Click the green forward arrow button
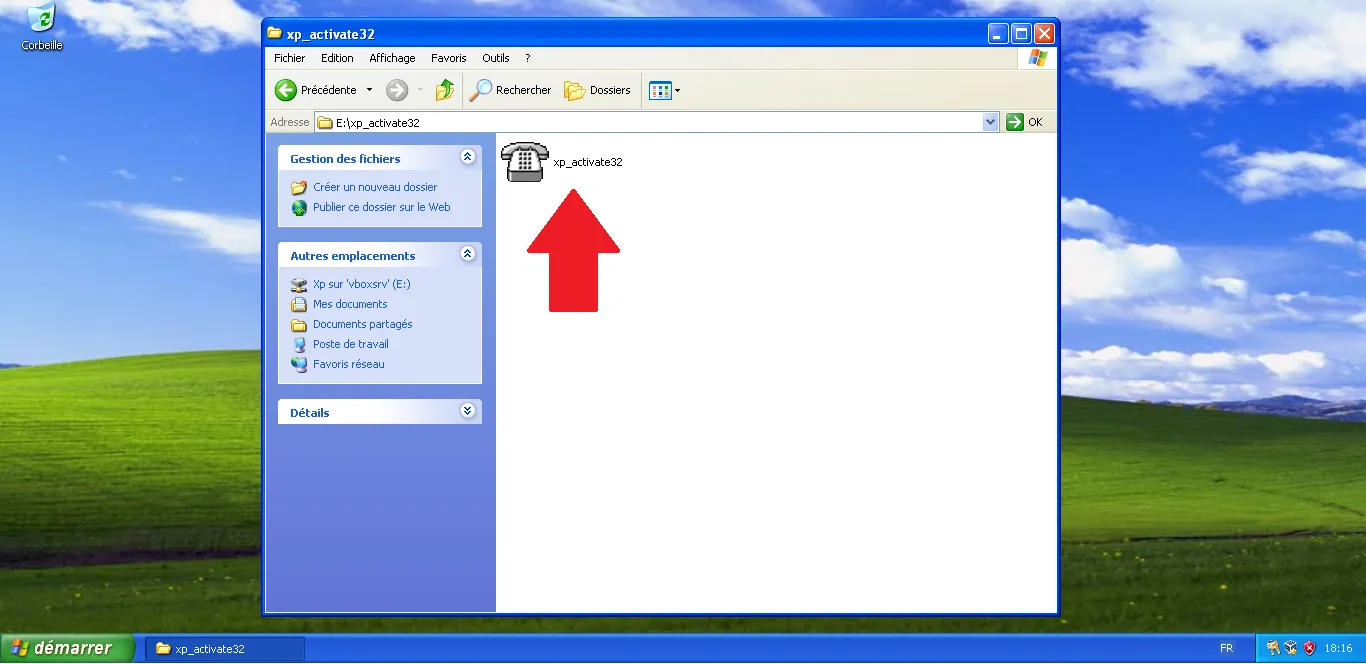The width and height of the screenshot is (1366, 664). tap(397, 90)
